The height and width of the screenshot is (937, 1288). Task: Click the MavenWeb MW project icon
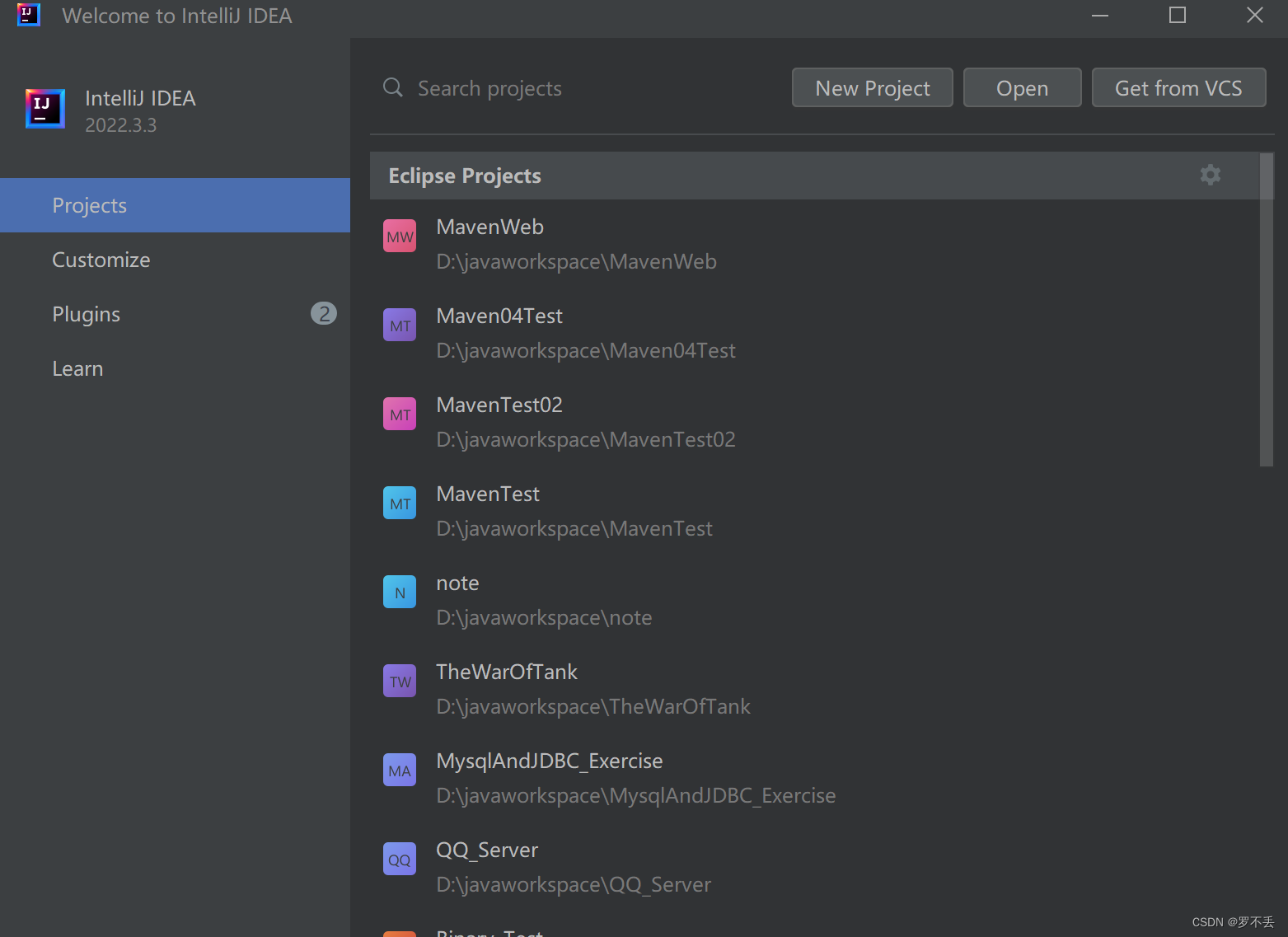(400, 237)
